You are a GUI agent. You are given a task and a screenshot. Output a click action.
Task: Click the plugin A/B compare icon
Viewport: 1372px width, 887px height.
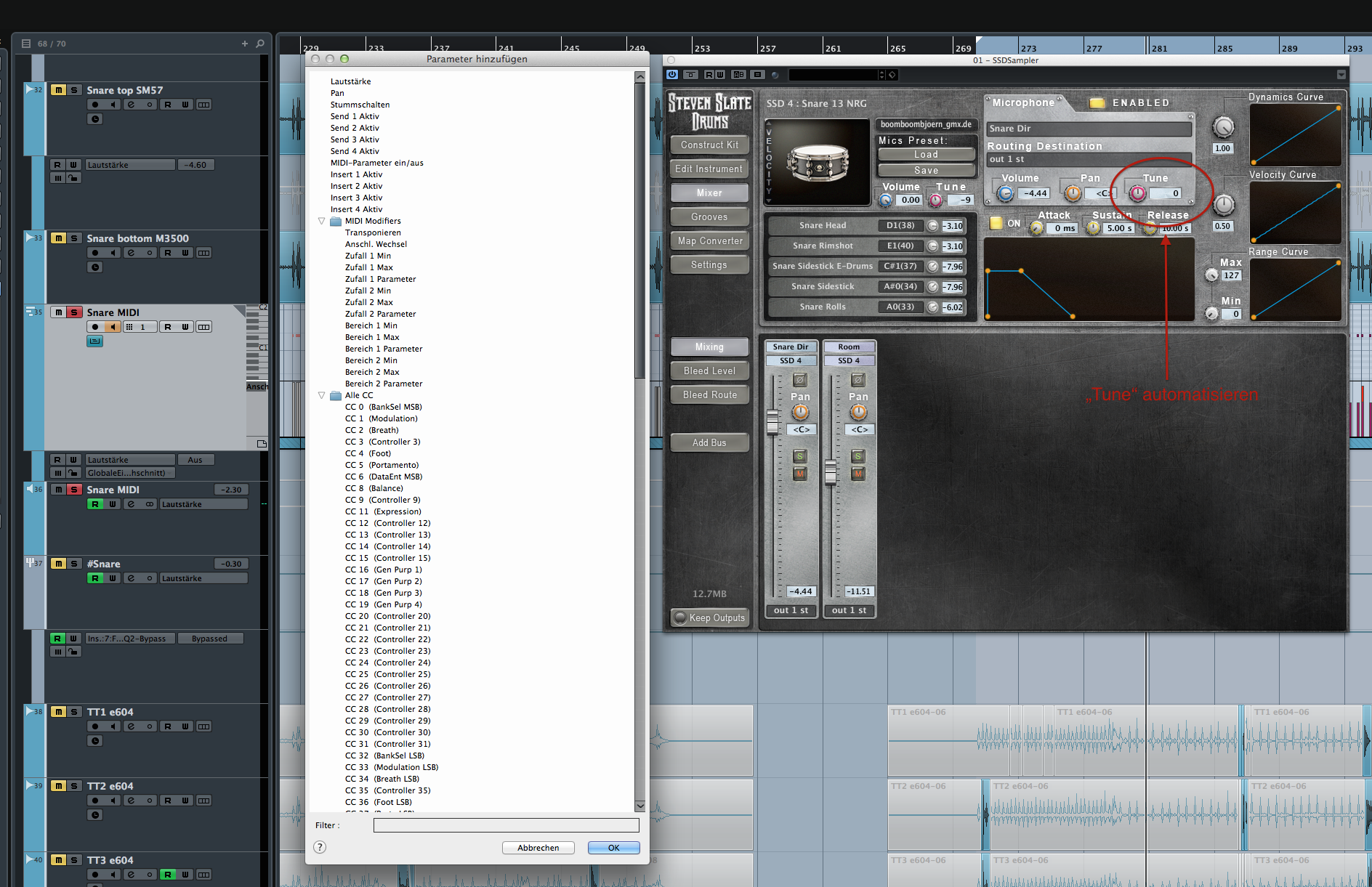pyautogui.click(x=738, y=75)
